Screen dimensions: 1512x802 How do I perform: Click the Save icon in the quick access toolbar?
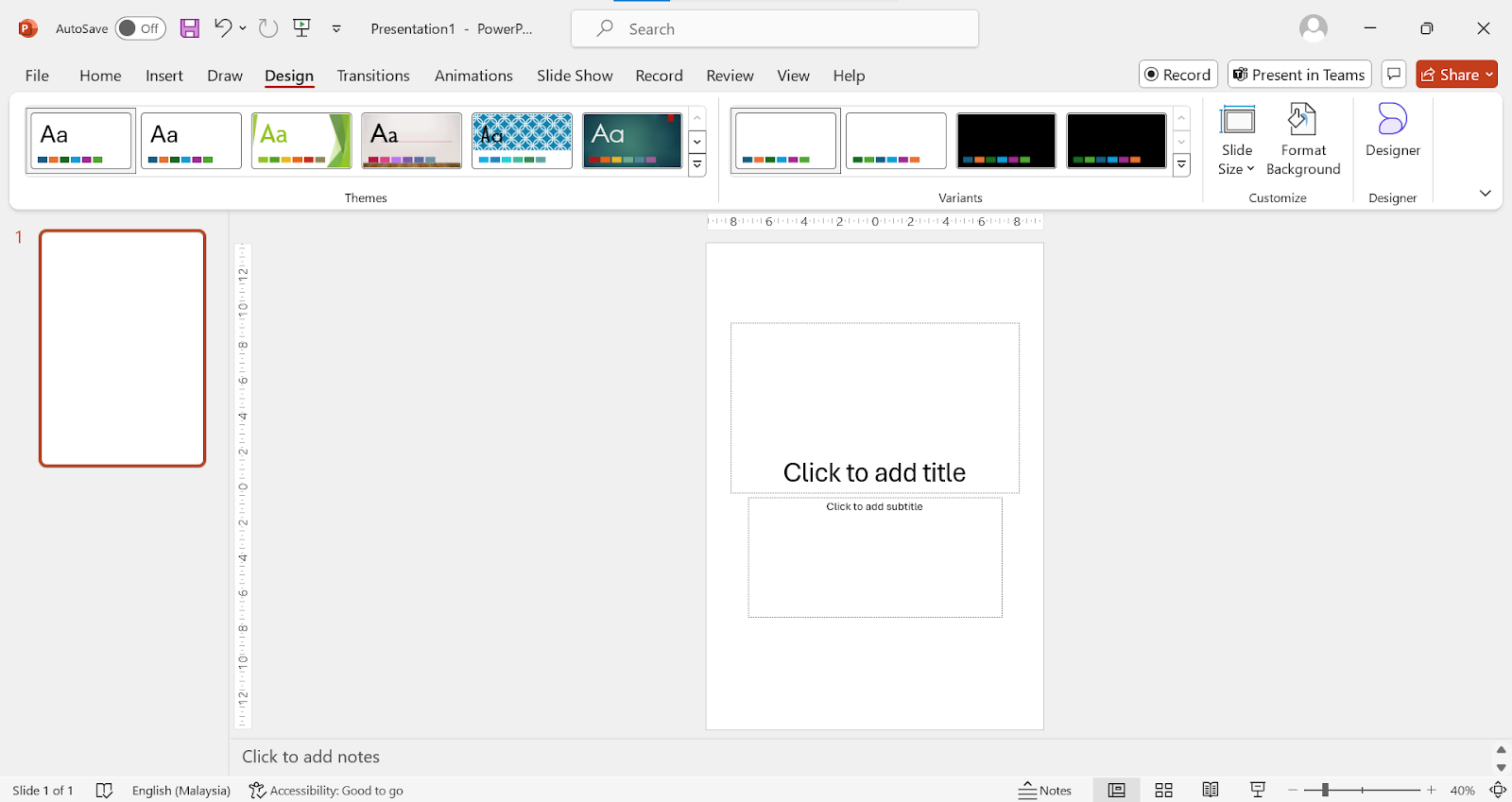click(x=190, y=28)
